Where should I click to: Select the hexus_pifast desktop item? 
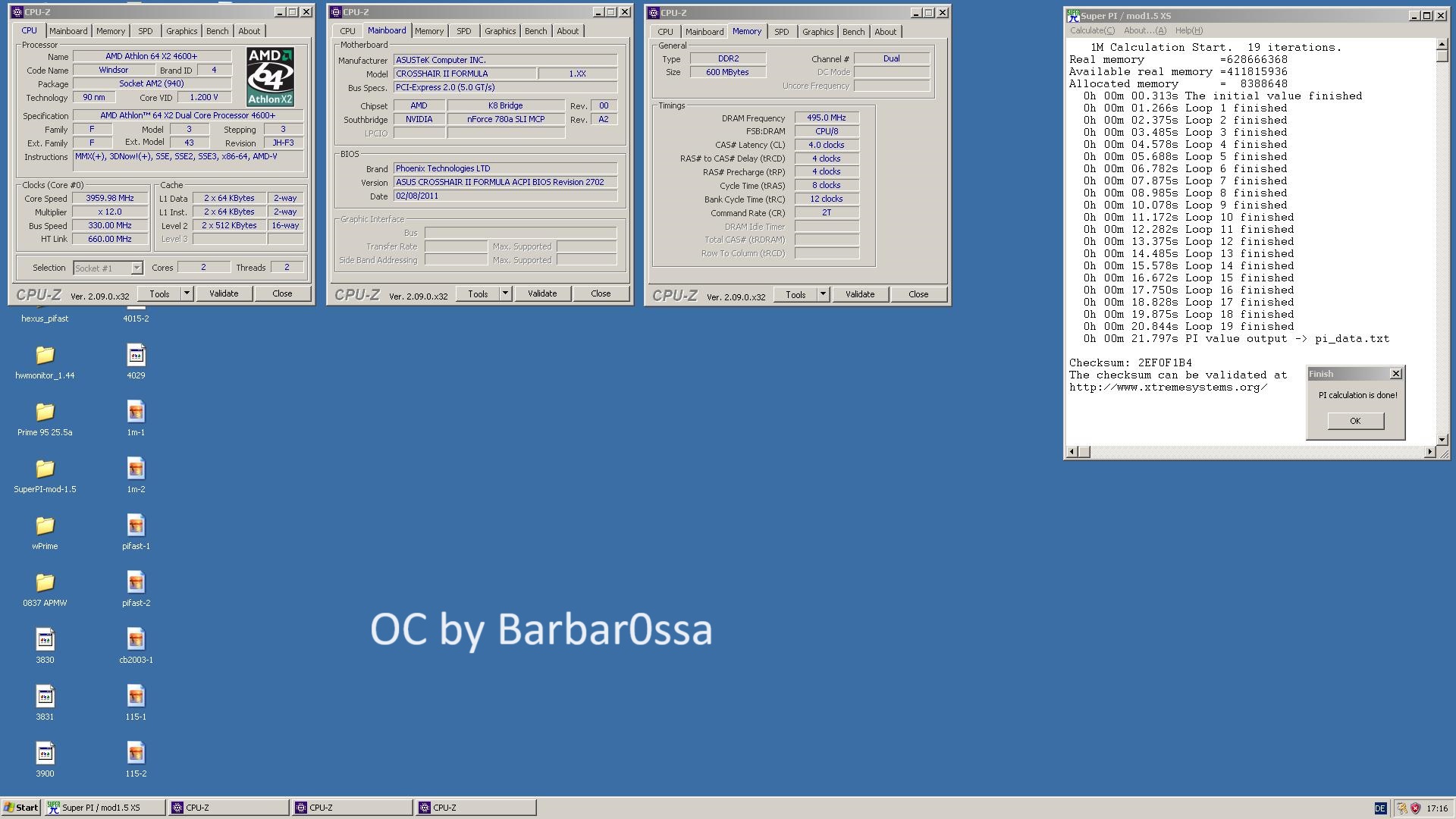pos(45,318)
